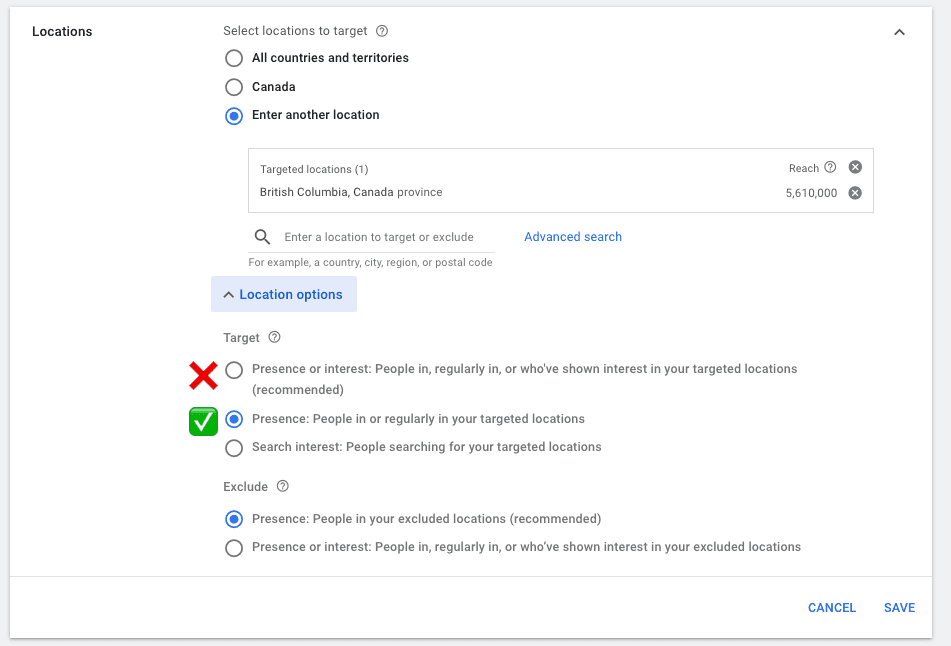
Task: Click help icon beside Select locations to target
Action: [382, 32]
